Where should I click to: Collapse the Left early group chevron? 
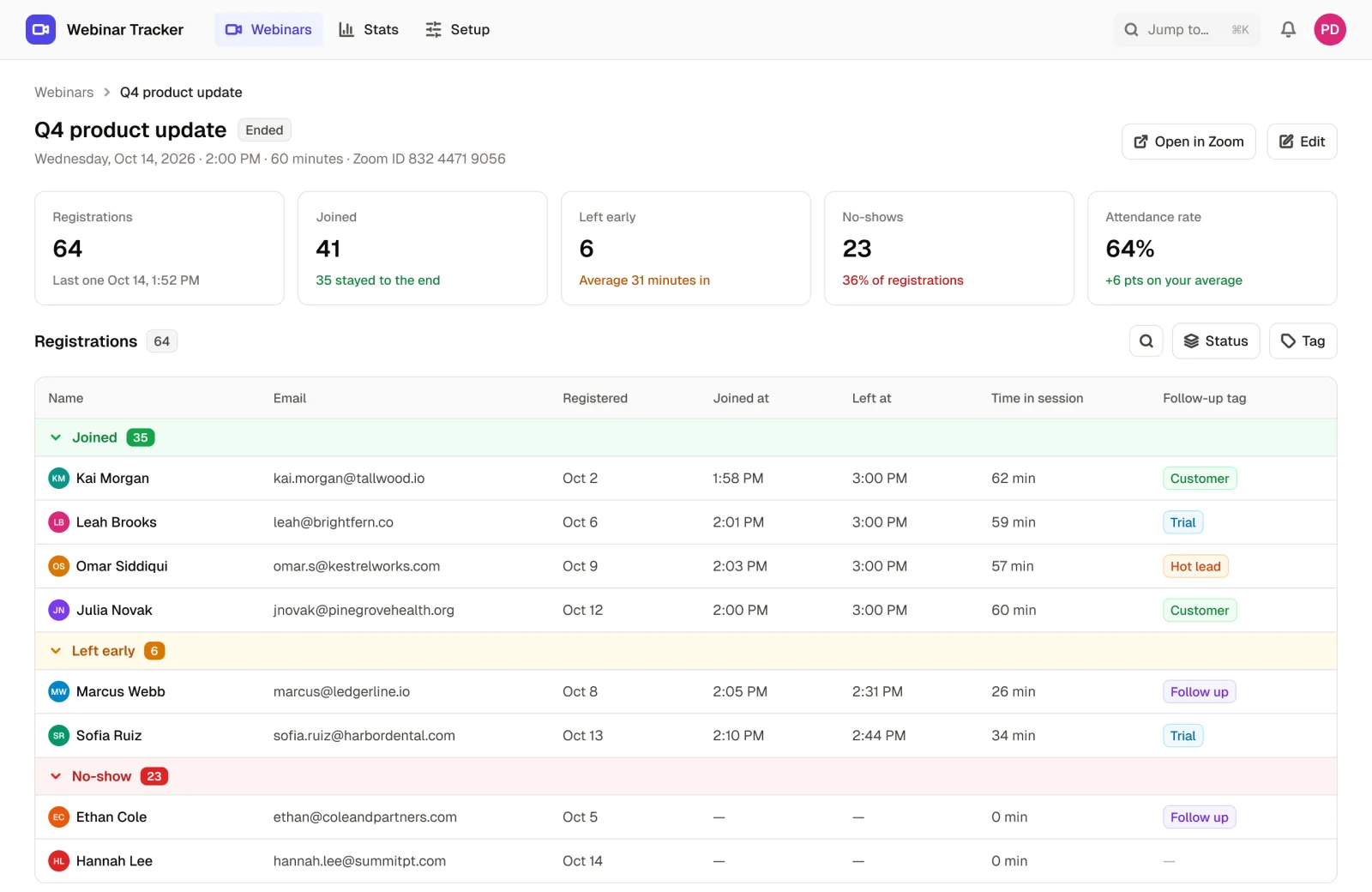[56, 651]
